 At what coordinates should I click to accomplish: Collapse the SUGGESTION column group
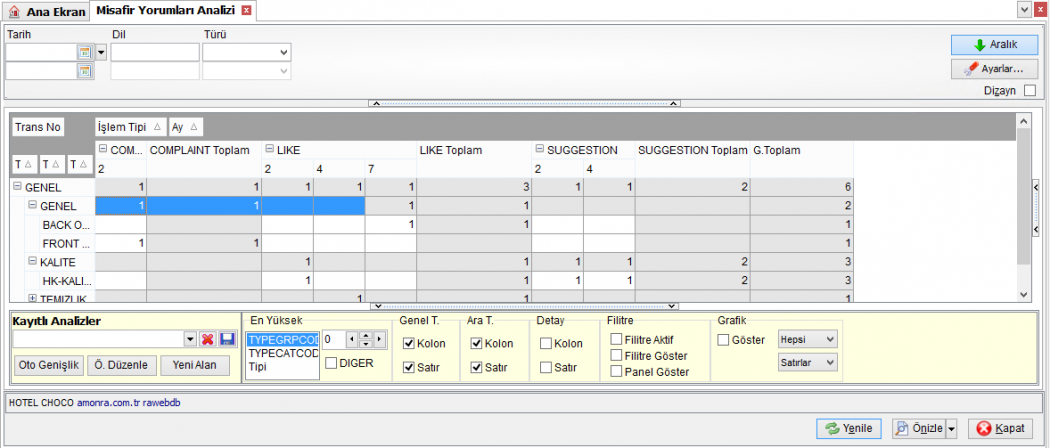tap(540, 150)
